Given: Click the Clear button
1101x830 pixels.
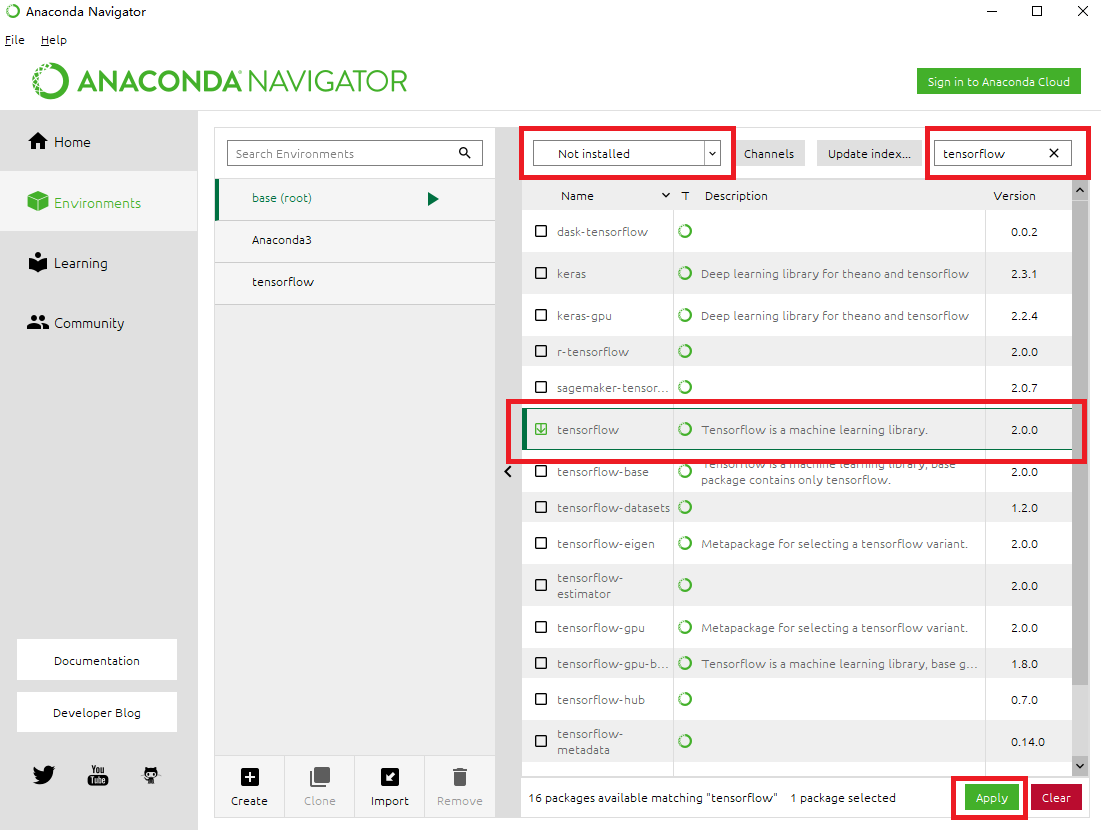Looking at the screenshot, I should click(x=1056, y=798).
